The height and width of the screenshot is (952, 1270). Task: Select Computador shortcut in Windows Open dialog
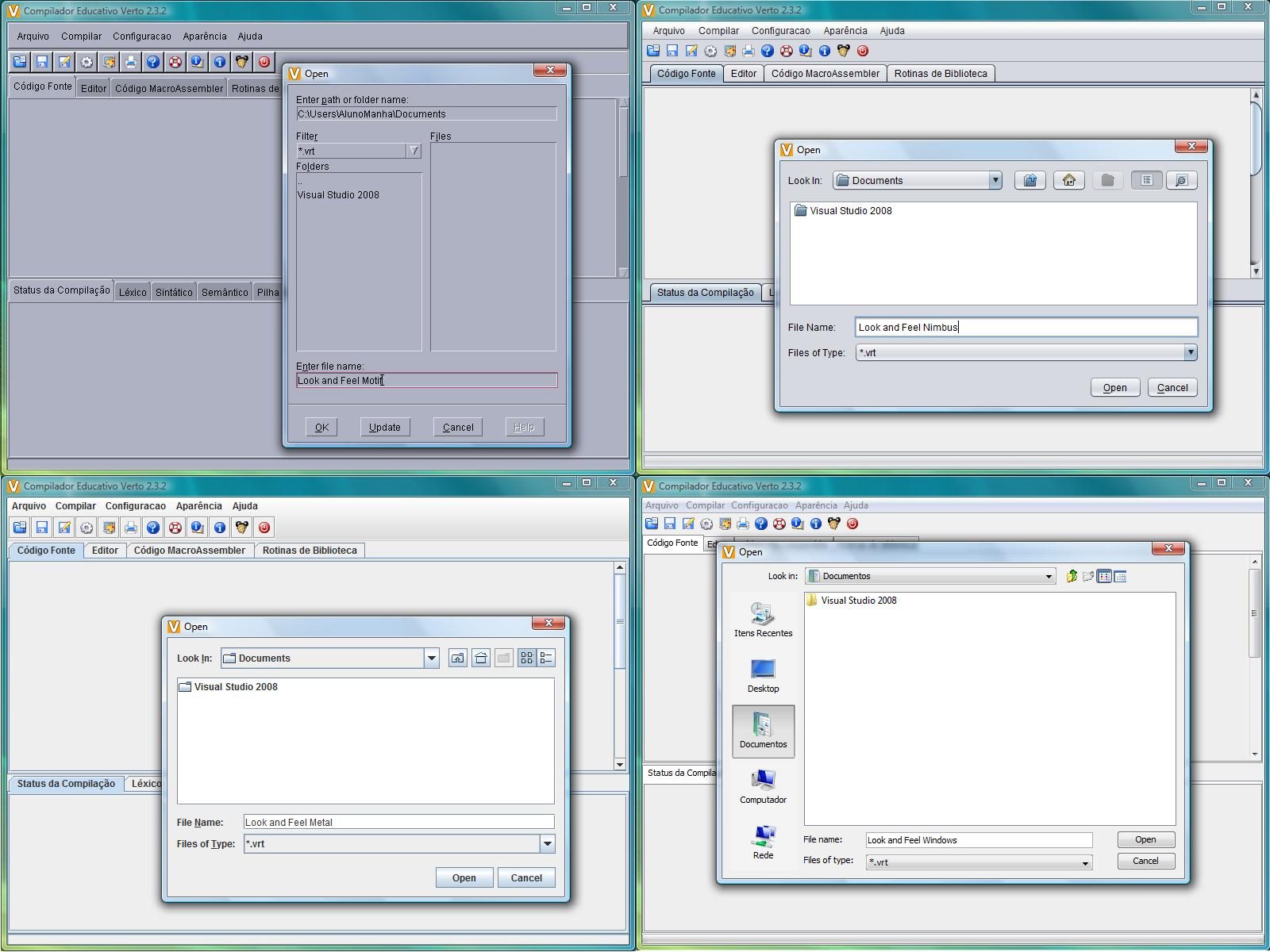click(763, 786)
